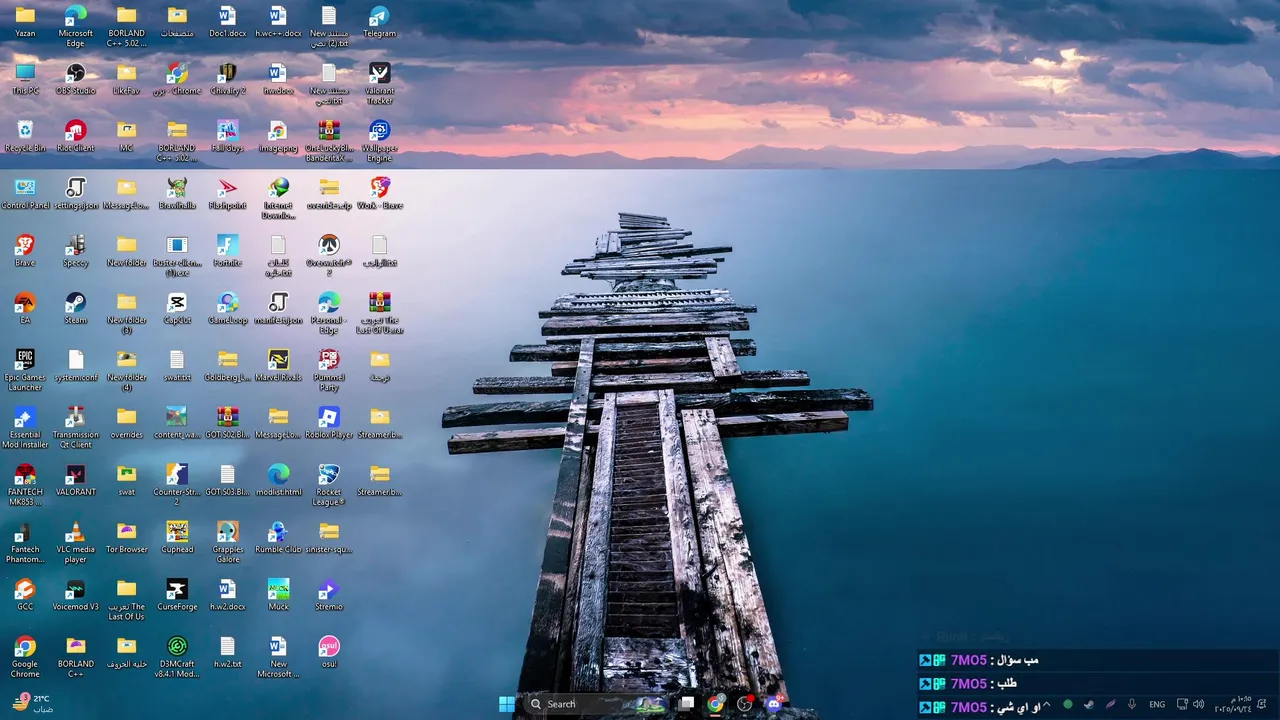Select the CurseForge desktop icon
The image size is (1280, 720).
[x=177, y=594]
